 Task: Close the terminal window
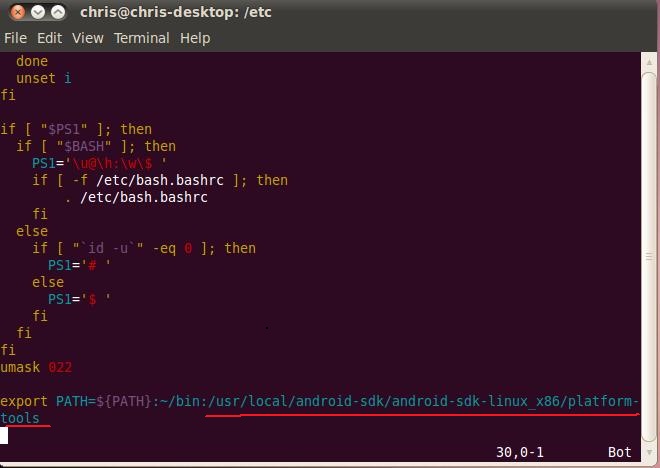point(18,12)
